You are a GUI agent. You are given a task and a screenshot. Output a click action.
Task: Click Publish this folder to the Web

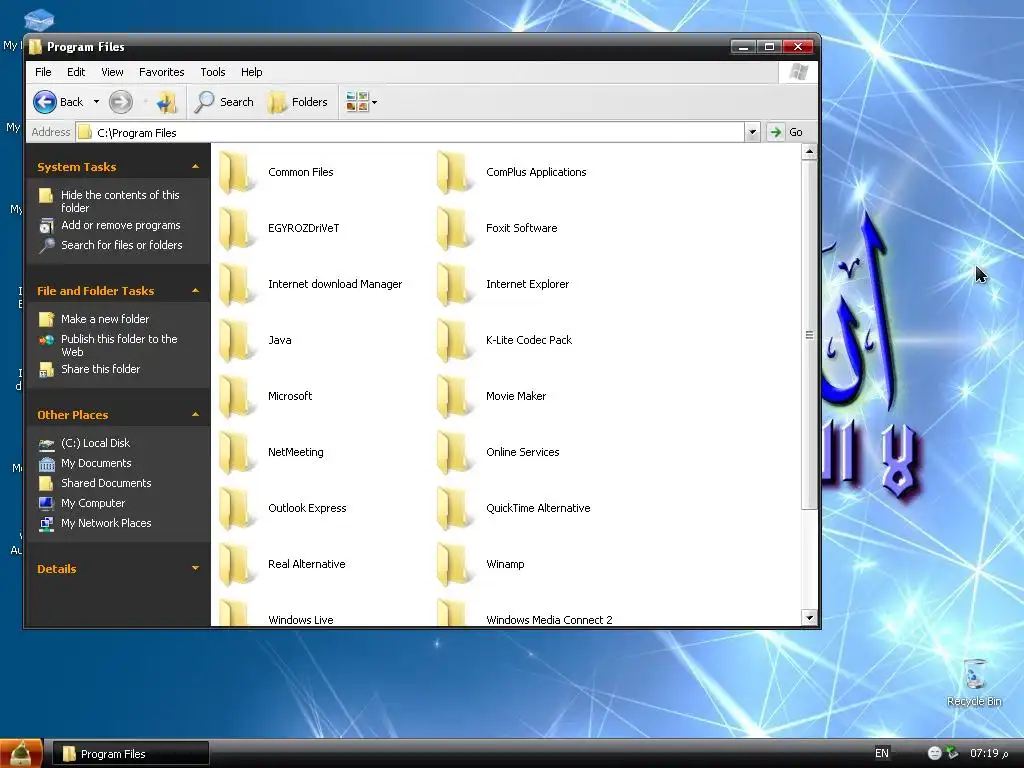coord(120,345)
